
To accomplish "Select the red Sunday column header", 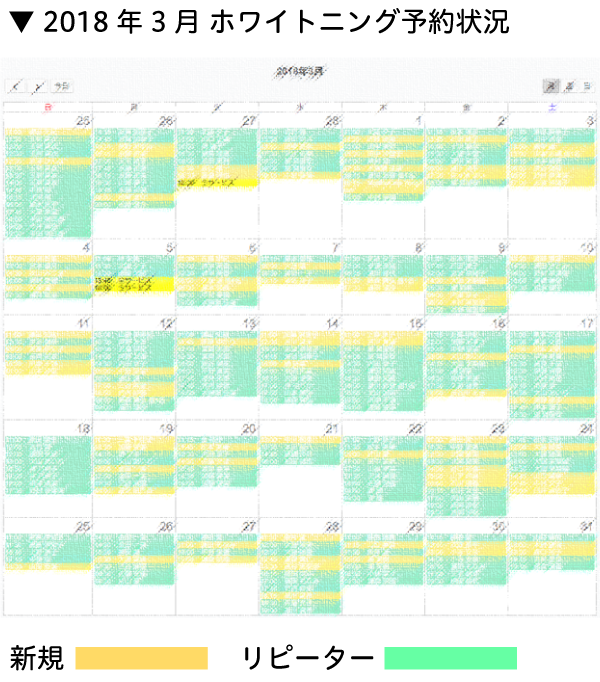I will click(x=47, y=106).
